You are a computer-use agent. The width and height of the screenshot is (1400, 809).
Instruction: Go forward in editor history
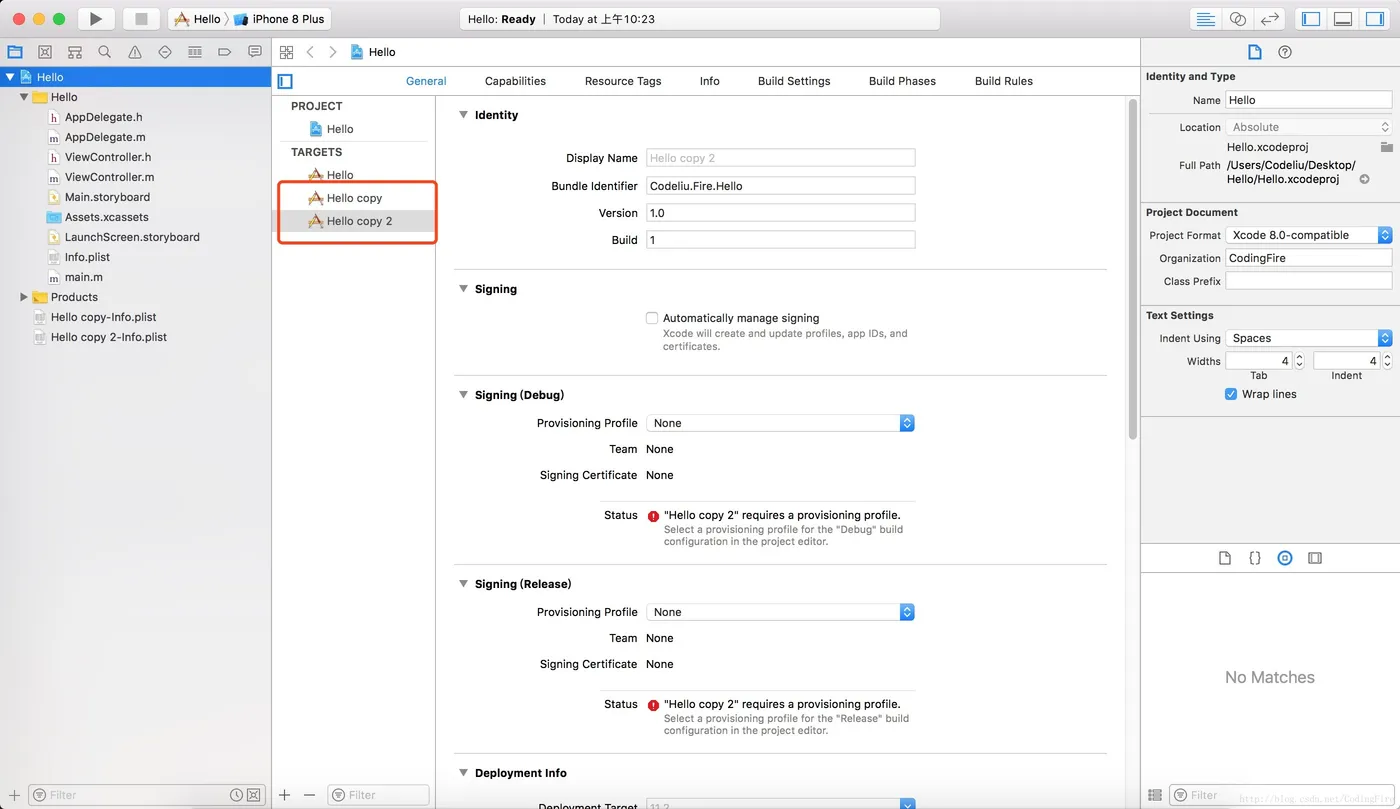click(333, 52)
